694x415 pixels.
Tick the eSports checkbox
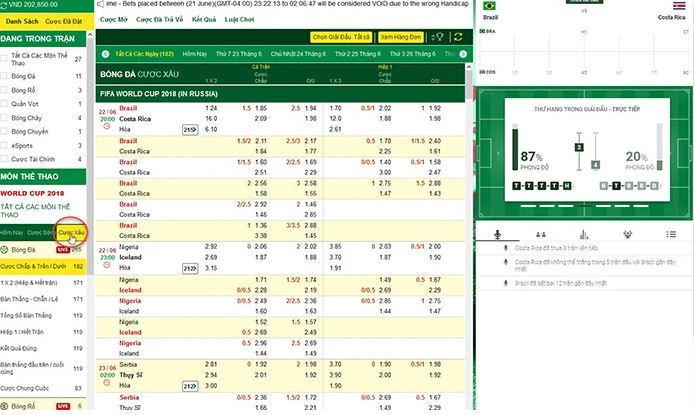coord(4,145)
